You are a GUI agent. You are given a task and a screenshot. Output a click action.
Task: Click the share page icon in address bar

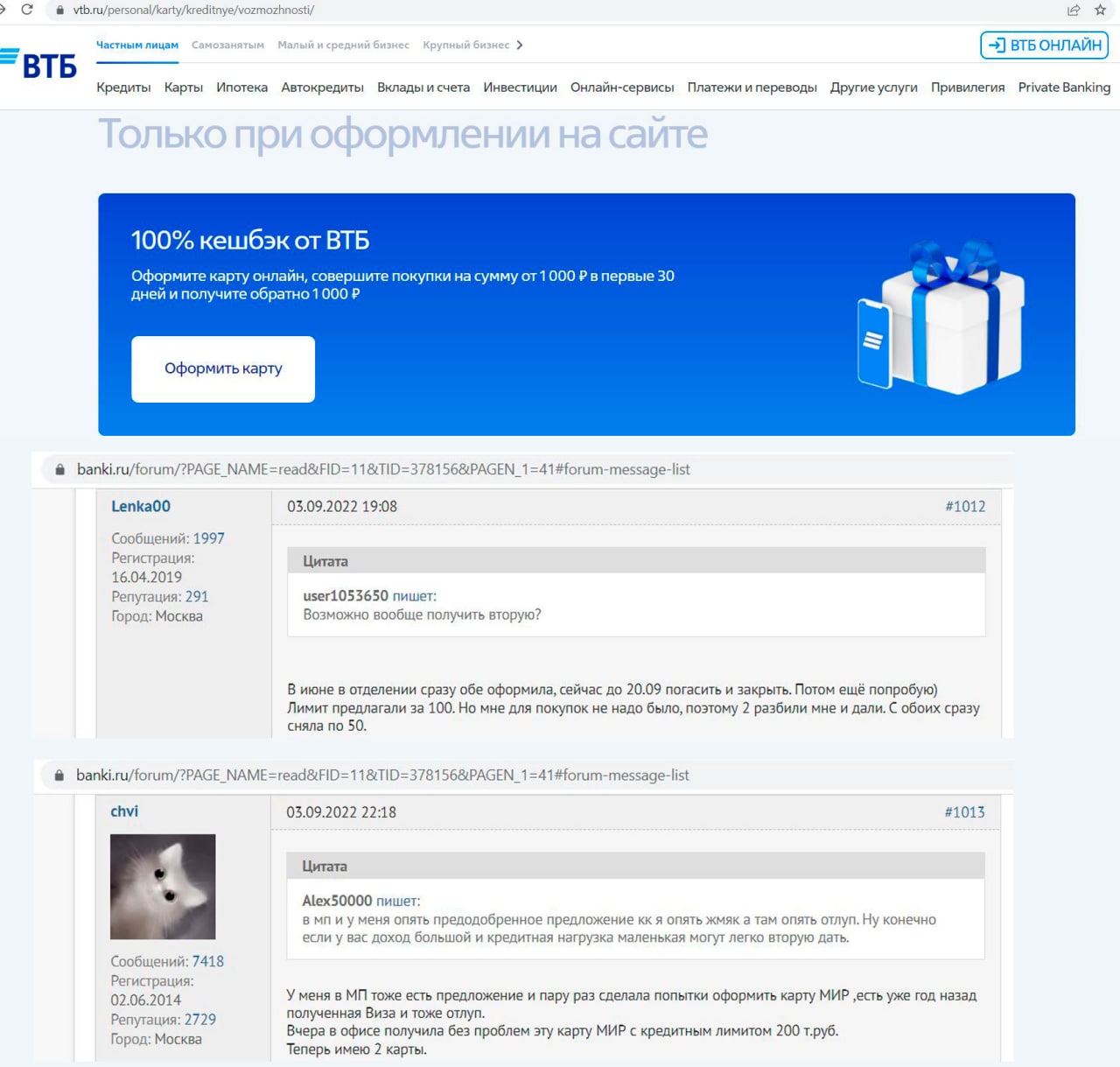[1074, 11]
